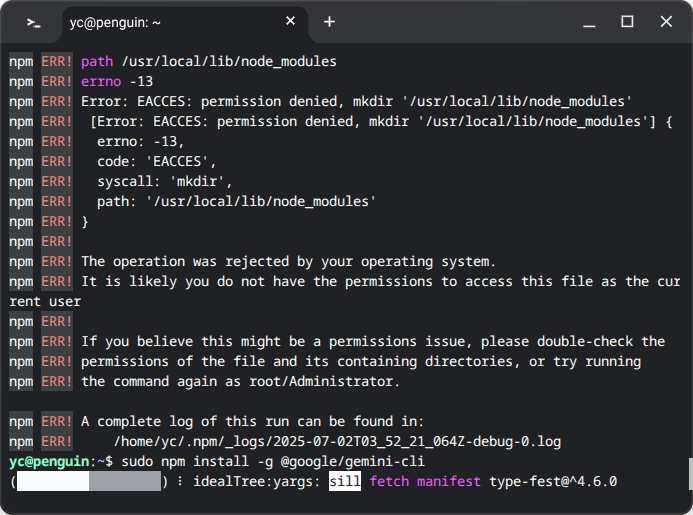Click the terminal app icon in tab strip
The image size is (693, 515).
tap(34, 23)
